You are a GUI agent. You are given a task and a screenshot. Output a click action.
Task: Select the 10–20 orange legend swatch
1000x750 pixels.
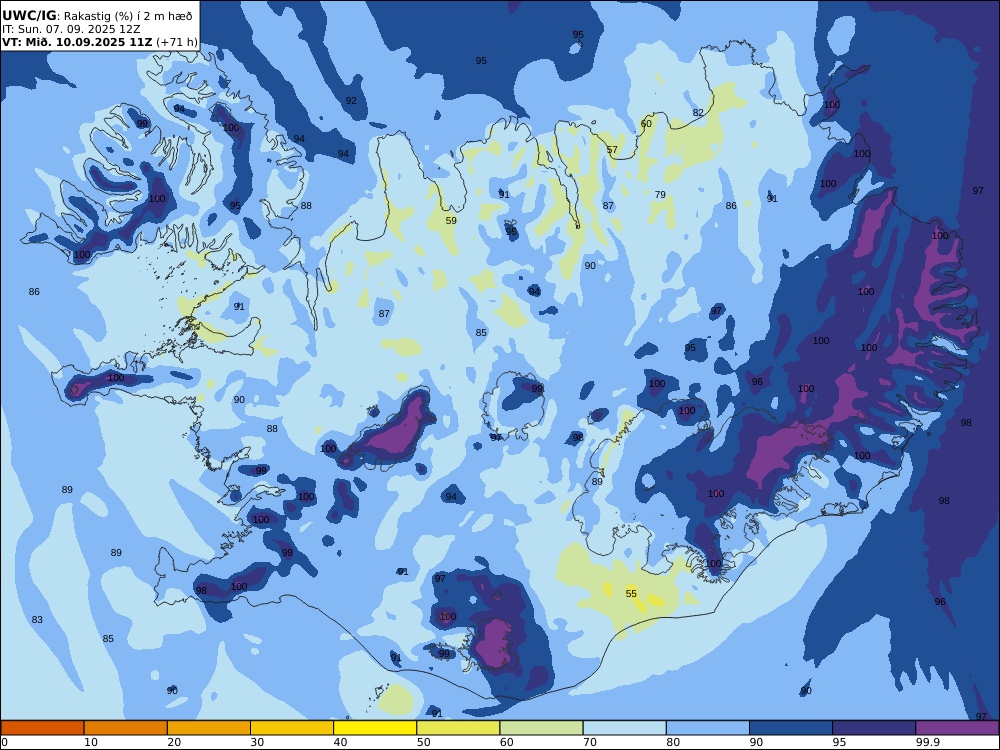126,728
